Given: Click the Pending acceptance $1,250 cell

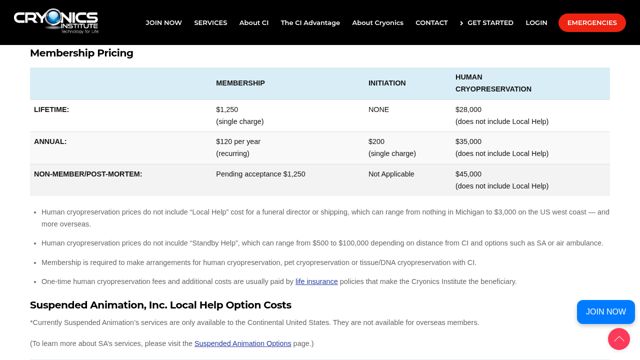Looking at the screenshot, I should click(x=260, y=174).
